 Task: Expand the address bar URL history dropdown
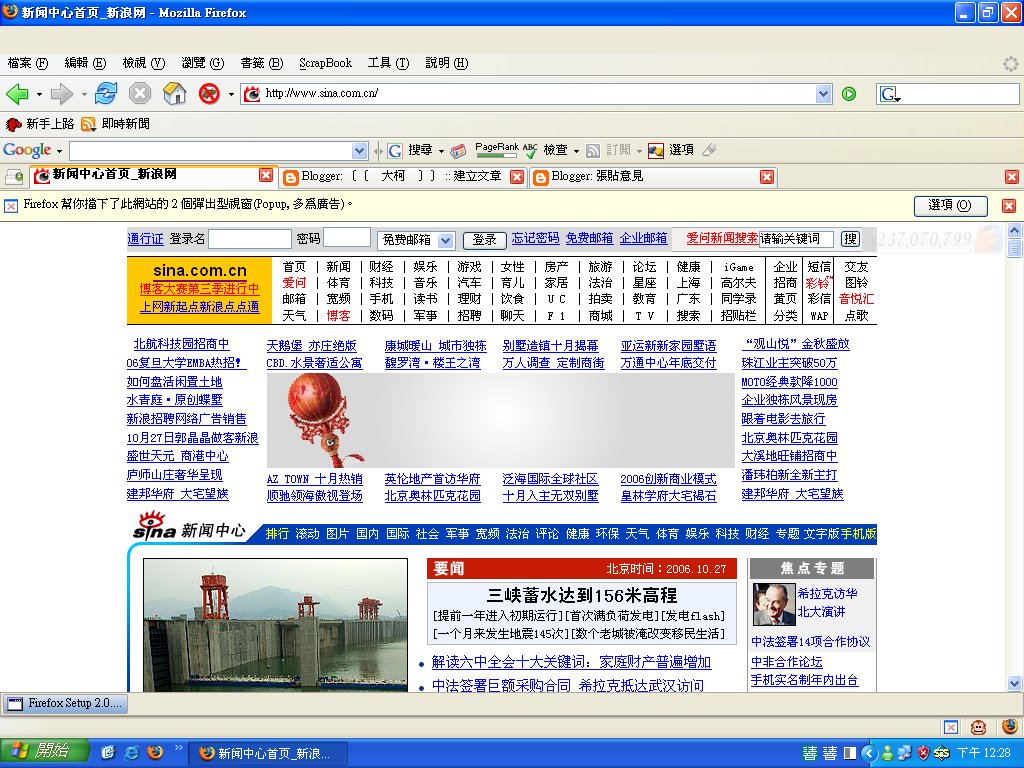pyautogui.click(x=824, y=94)
